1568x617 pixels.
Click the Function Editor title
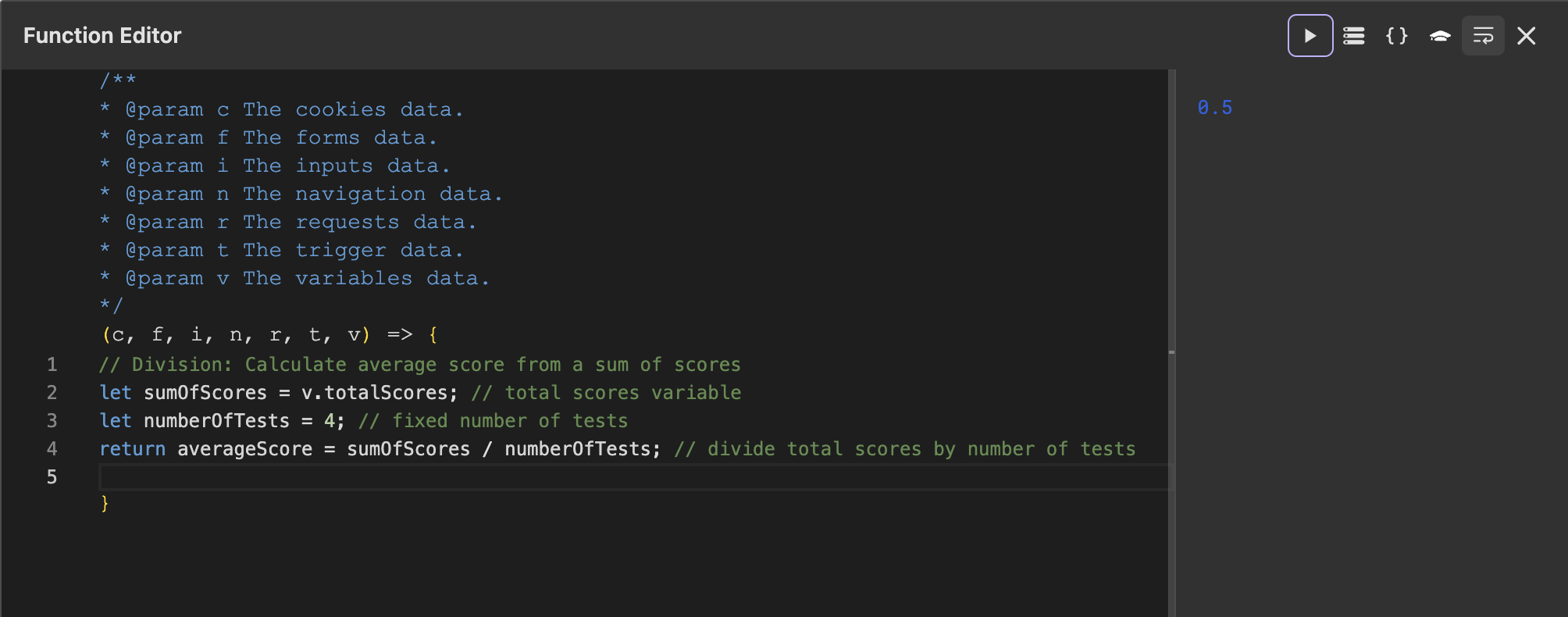(x=102, y=36)
